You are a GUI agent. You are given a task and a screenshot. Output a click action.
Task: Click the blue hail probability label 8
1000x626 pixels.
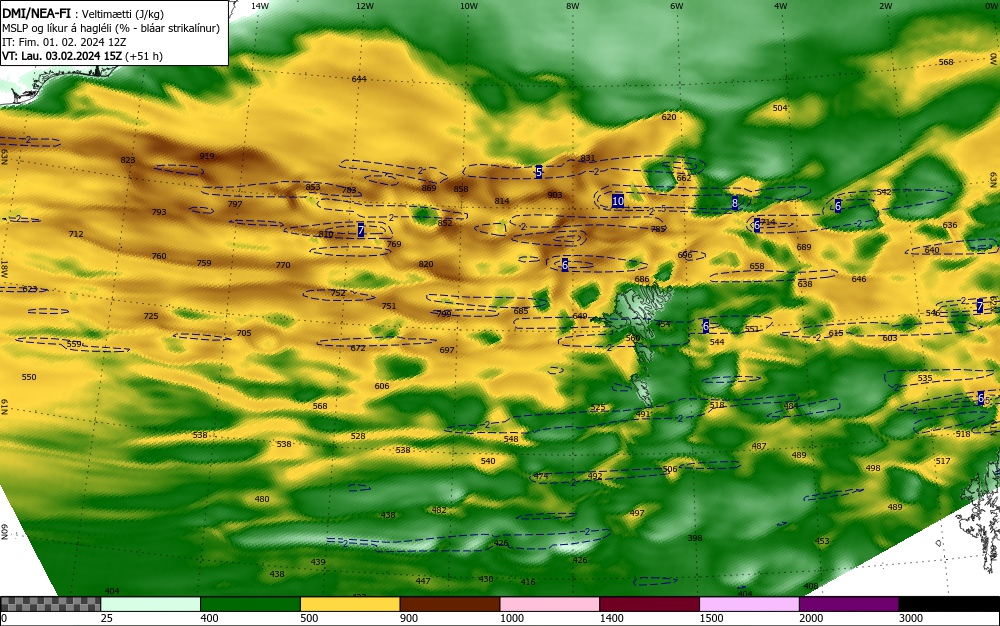(x=735, y=203)
